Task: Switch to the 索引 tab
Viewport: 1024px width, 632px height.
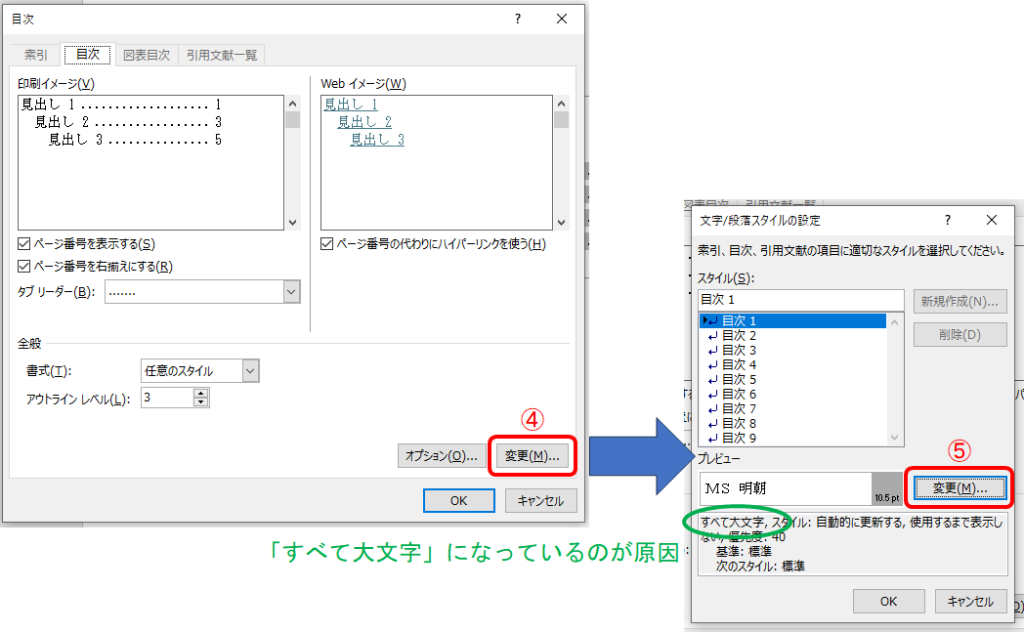Action: [38, 55]
